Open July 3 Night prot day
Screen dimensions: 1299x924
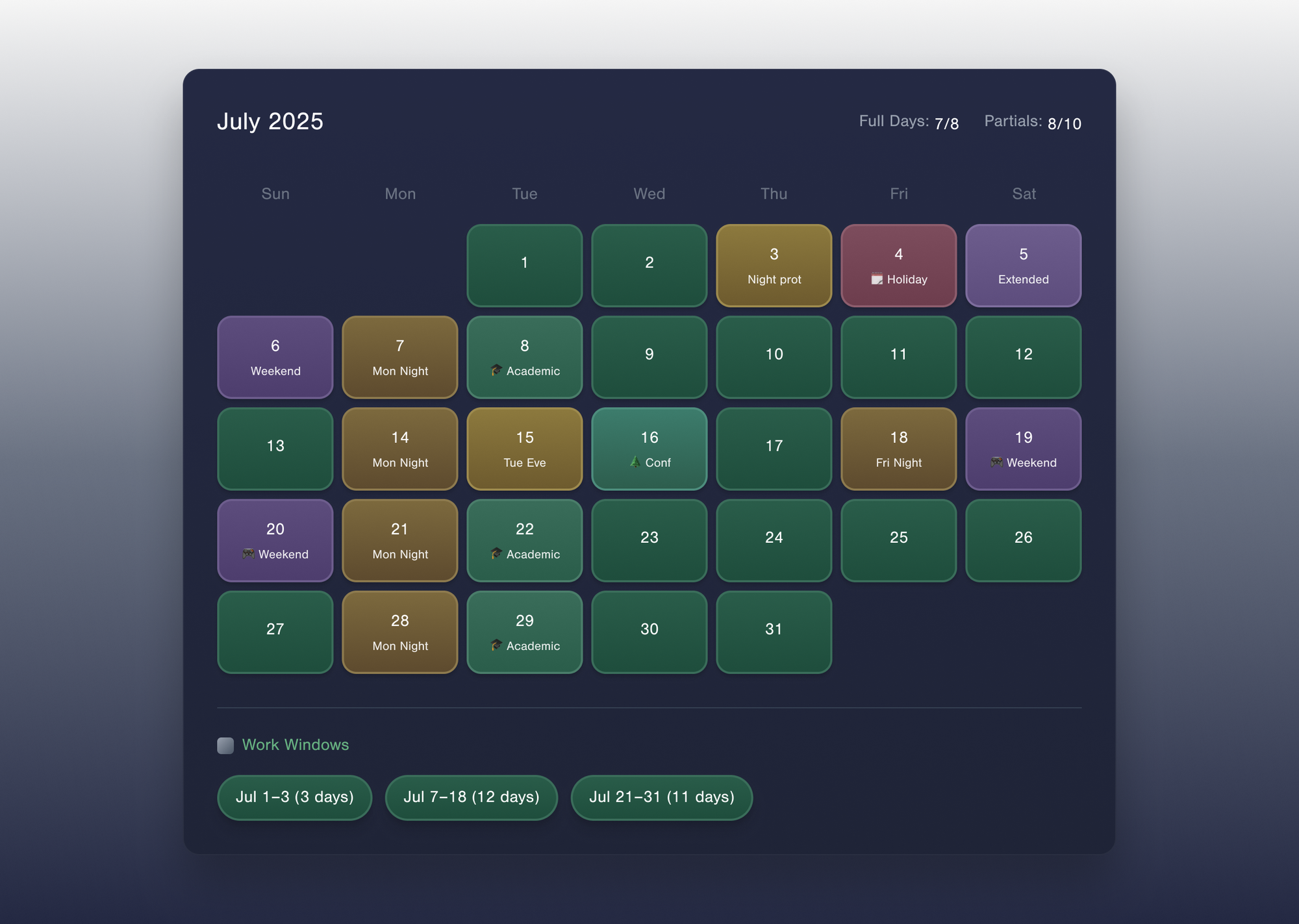pos(774,265)
